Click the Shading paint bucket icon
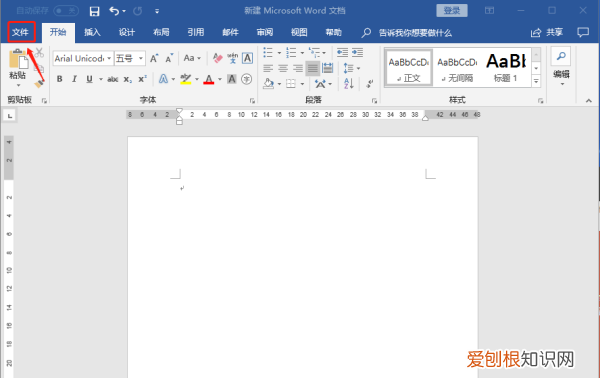 [x=269, y=83]
